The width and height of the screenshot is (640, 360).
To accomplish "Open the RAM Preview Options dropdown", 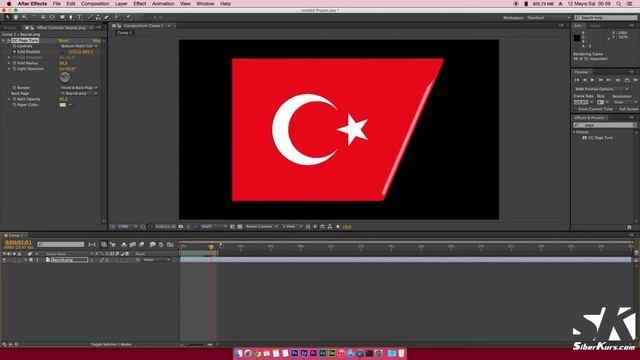I will point(602,89).
